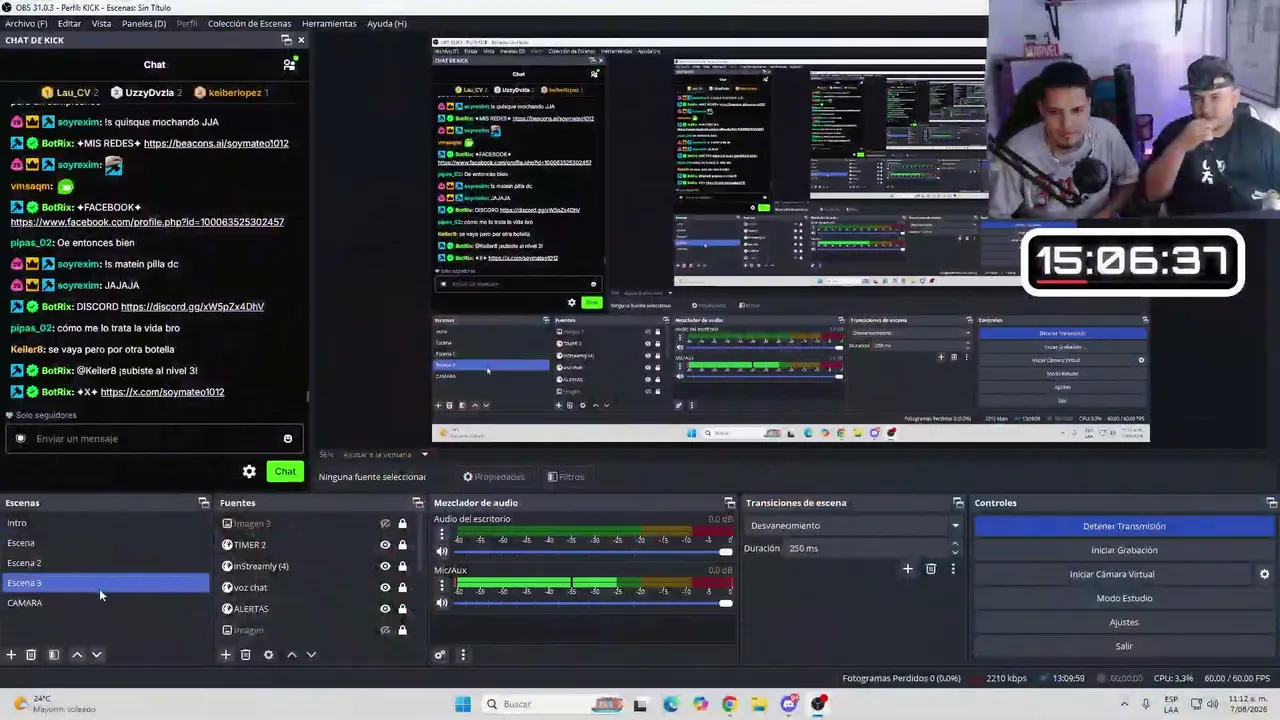This screenshot has width=1280, height=720.
Task: Add a new scene with the plus icon
Action: tap(11, 655)
